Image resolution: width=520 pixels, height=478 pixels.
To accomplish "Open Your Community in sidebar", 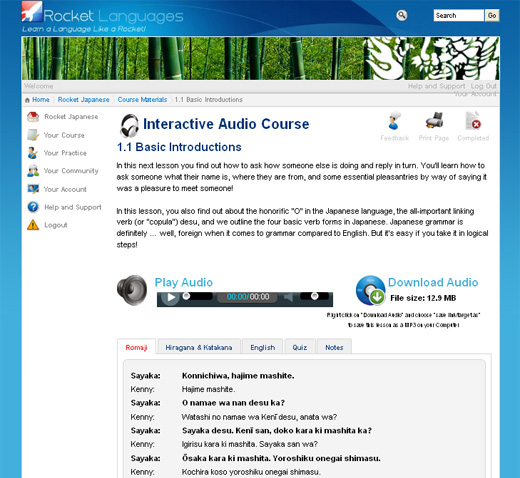I will pos(71,171).
